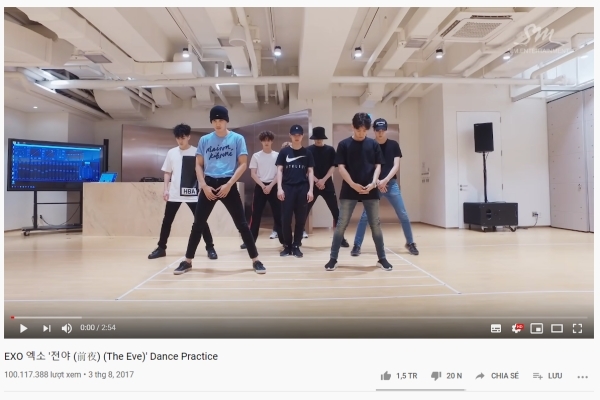Open the three-dot more actions menu
600x400 pixels.
(582, 377)
